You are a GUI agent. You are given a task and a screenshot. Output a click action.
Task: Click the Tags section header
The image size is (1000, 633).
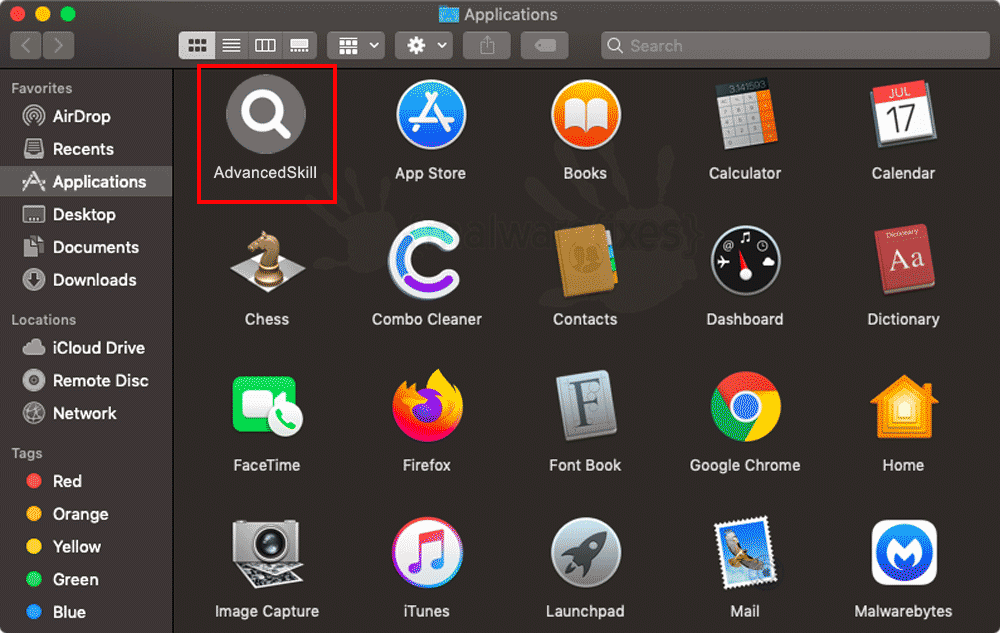coord(27,453)
